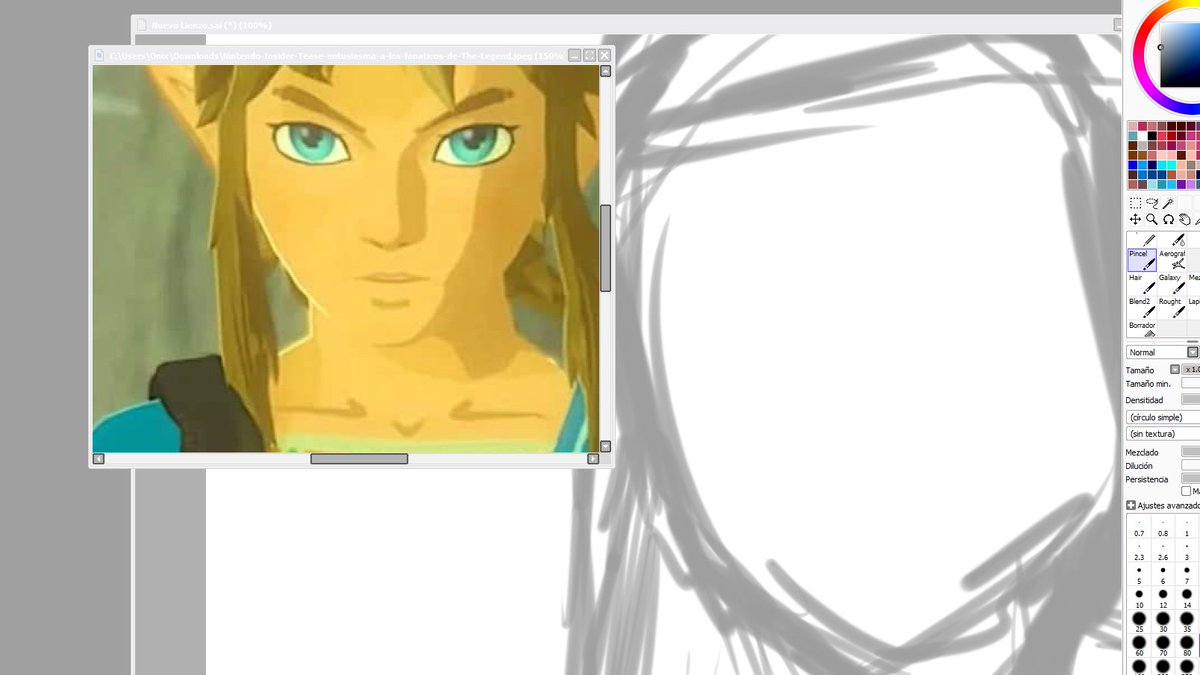Click the reference image vertical scrollbar thumb
1200x675 pixels.
(605, 248)
